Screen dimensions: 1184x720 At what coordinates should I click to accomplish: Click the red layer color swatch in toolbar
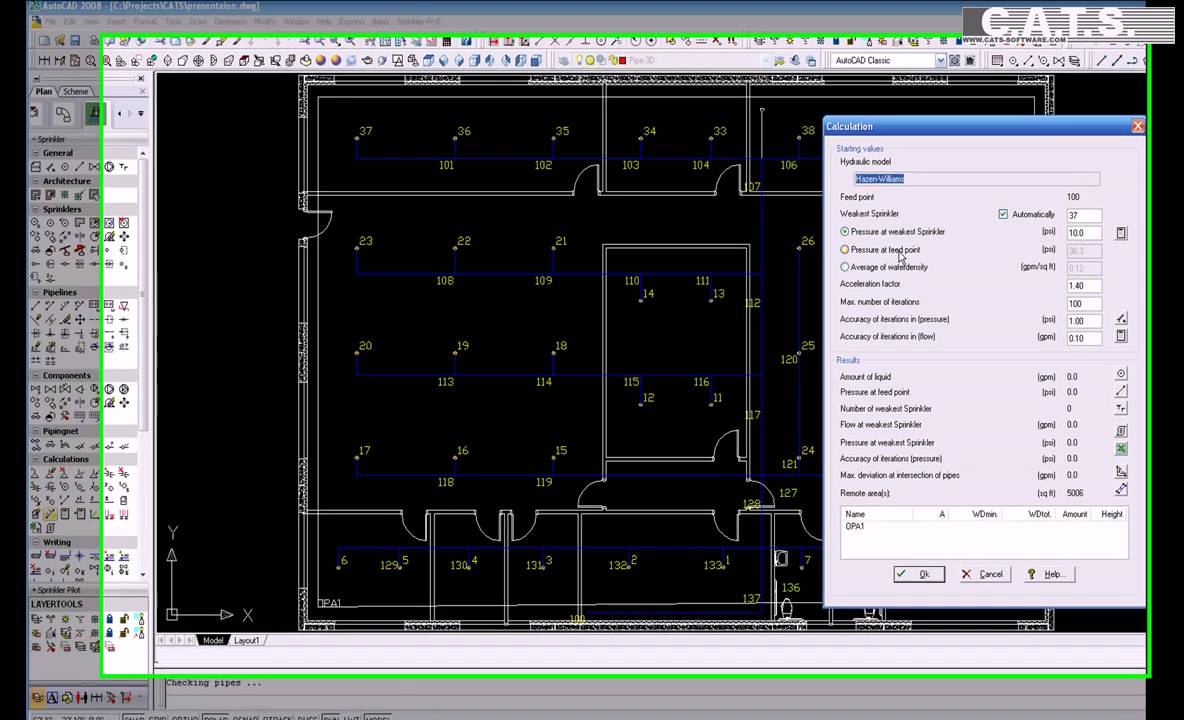coord(622,60)
